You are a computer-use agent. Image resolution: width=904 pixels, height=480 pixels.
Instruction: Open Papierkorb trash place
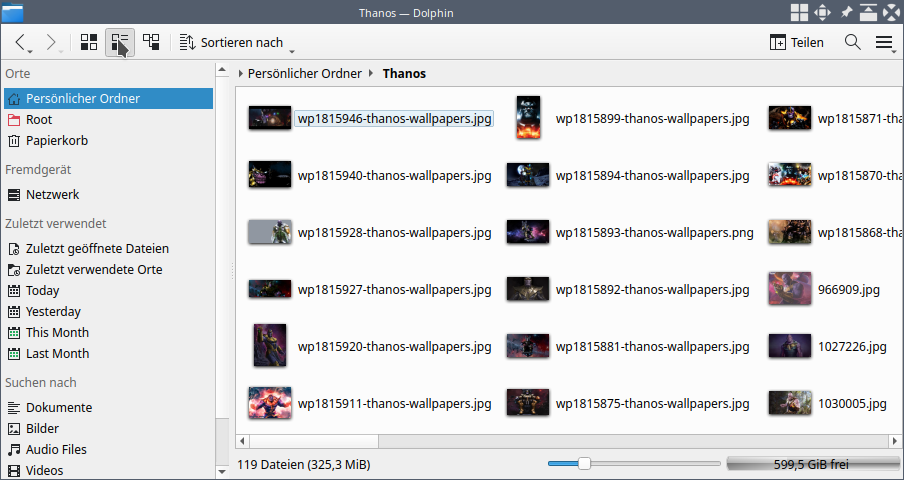click(108, 141)
